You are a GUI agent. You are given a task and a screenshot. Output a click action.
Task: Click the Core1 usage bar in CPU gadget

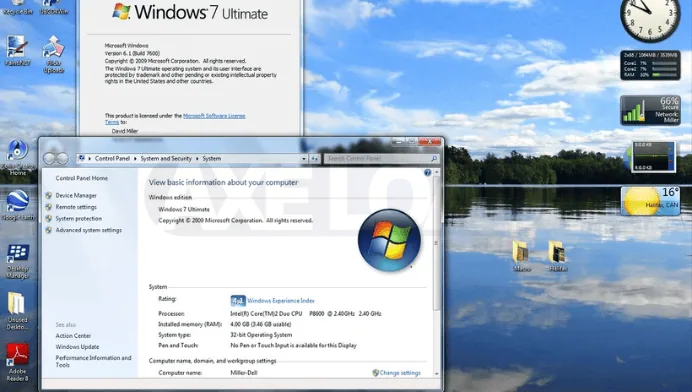pyautogui.click(x=664, y=64)
